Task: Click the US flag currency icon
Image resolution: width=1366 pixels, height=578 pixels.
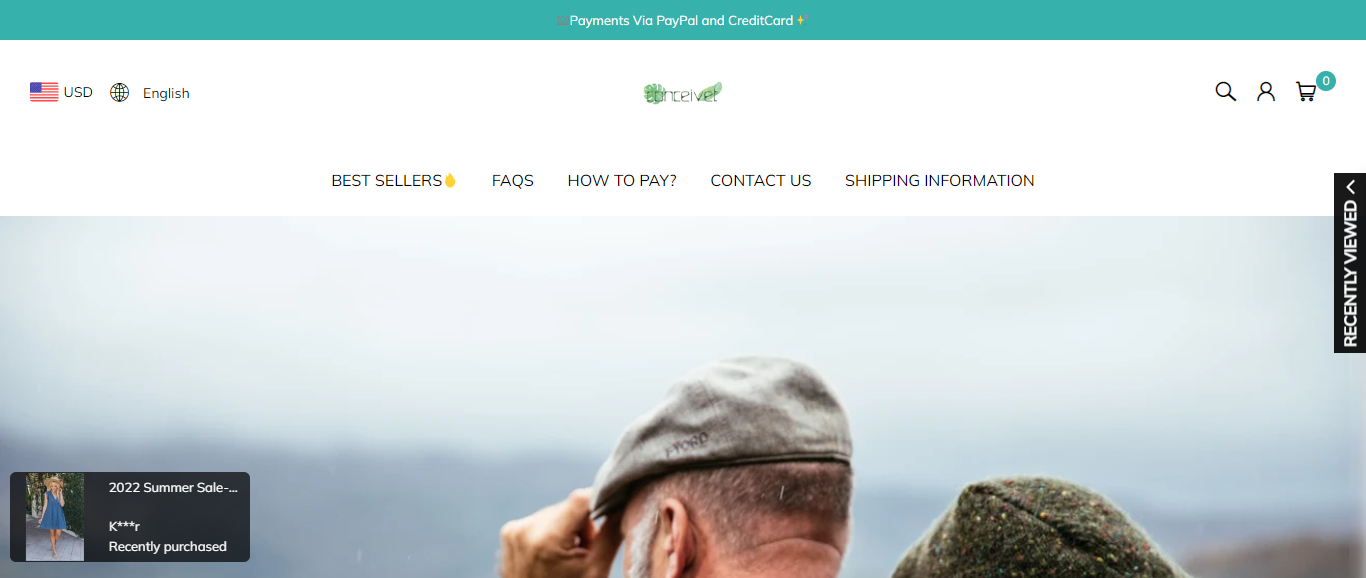Action: 44,92
